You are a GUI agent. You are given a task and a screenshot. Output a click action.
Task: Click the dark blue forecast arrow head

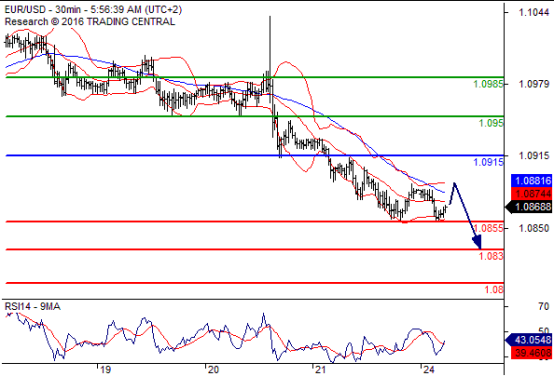pyautogui.click(x=477, y=243)
